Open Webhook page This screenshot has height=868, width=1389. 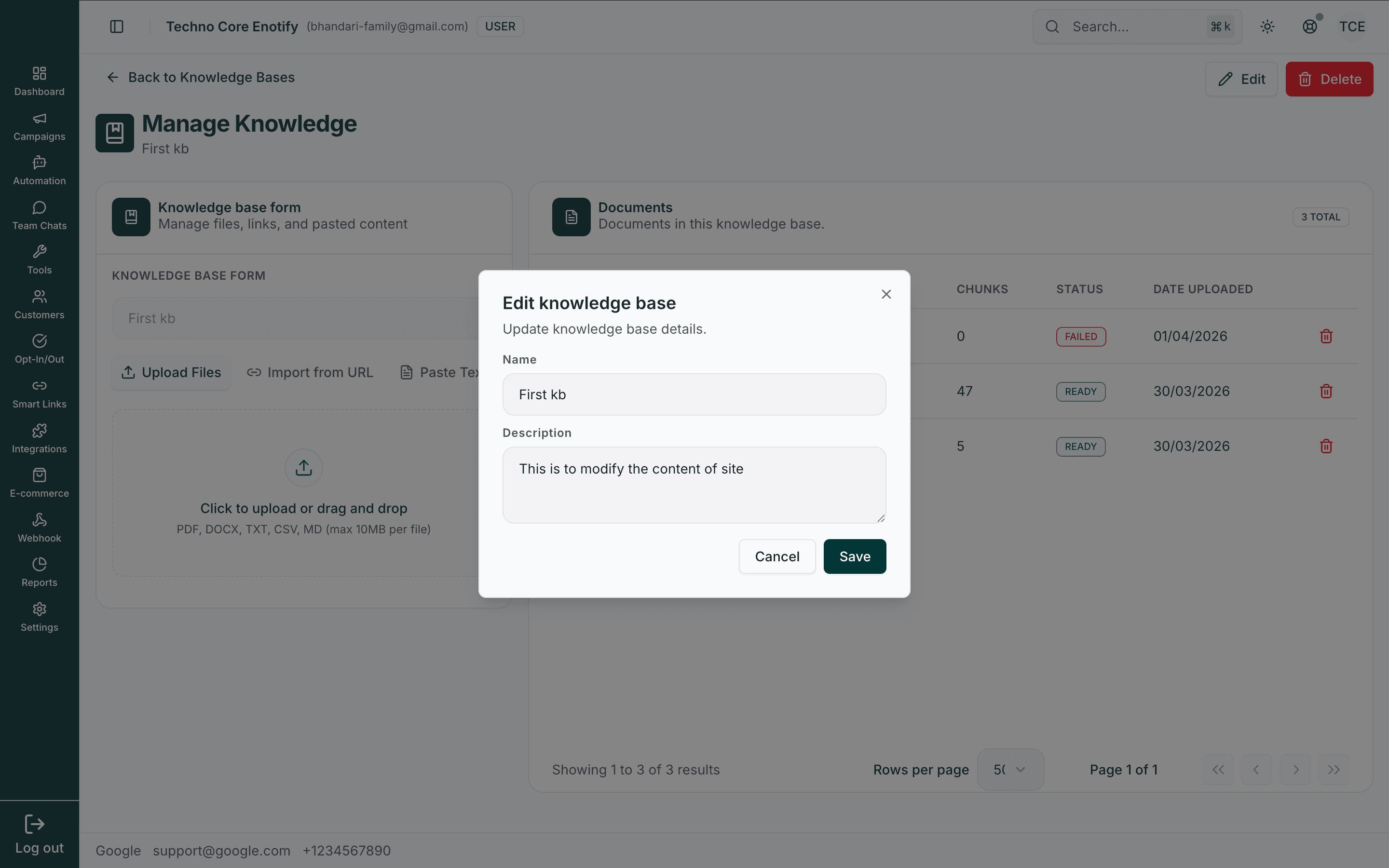pyautogui.click(x=39, y=528)
